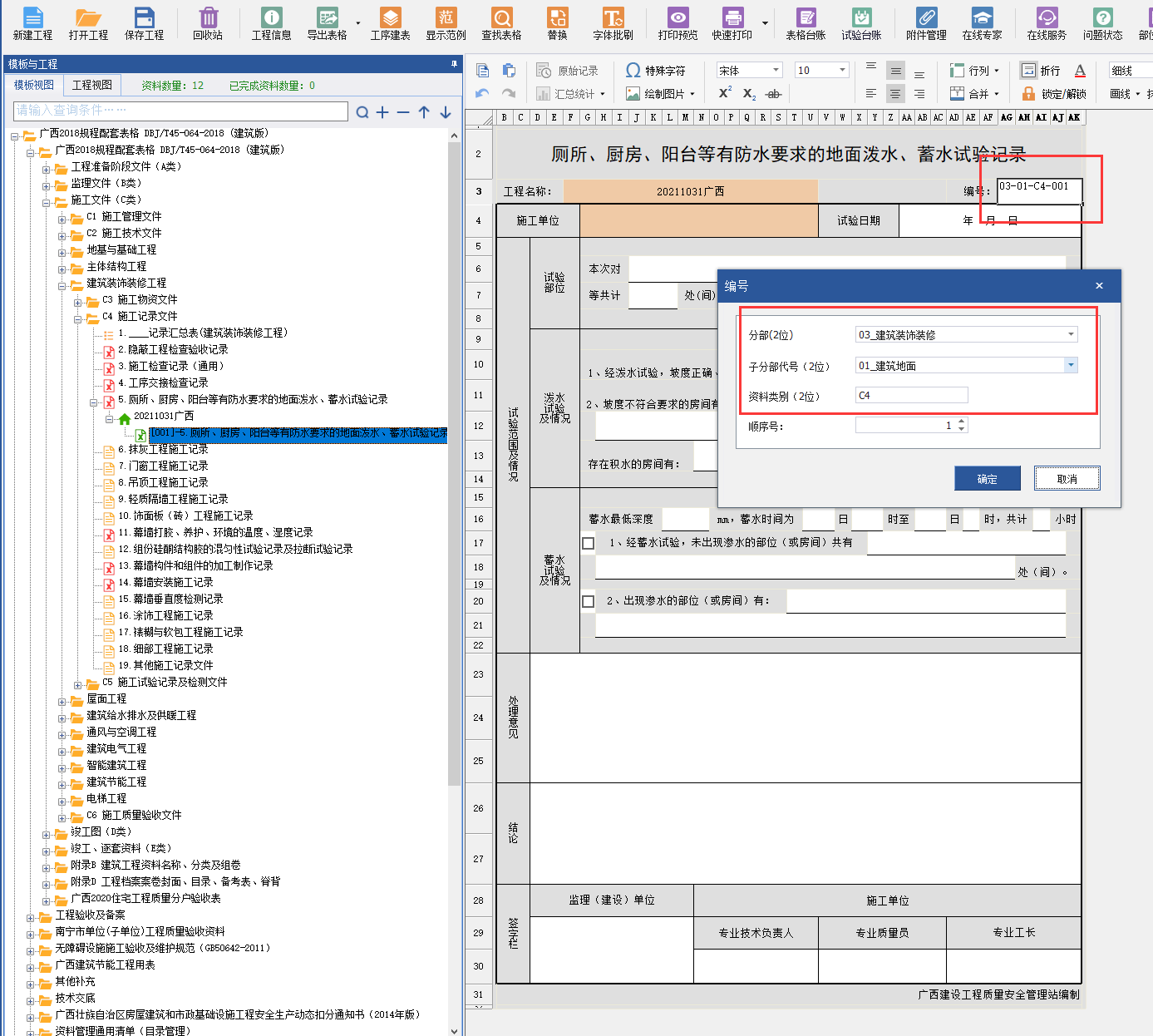Screen dimensions: 1153x1036
Task: Click 锁定/解锁 lock icon
Action: [x=1054, y=94]
